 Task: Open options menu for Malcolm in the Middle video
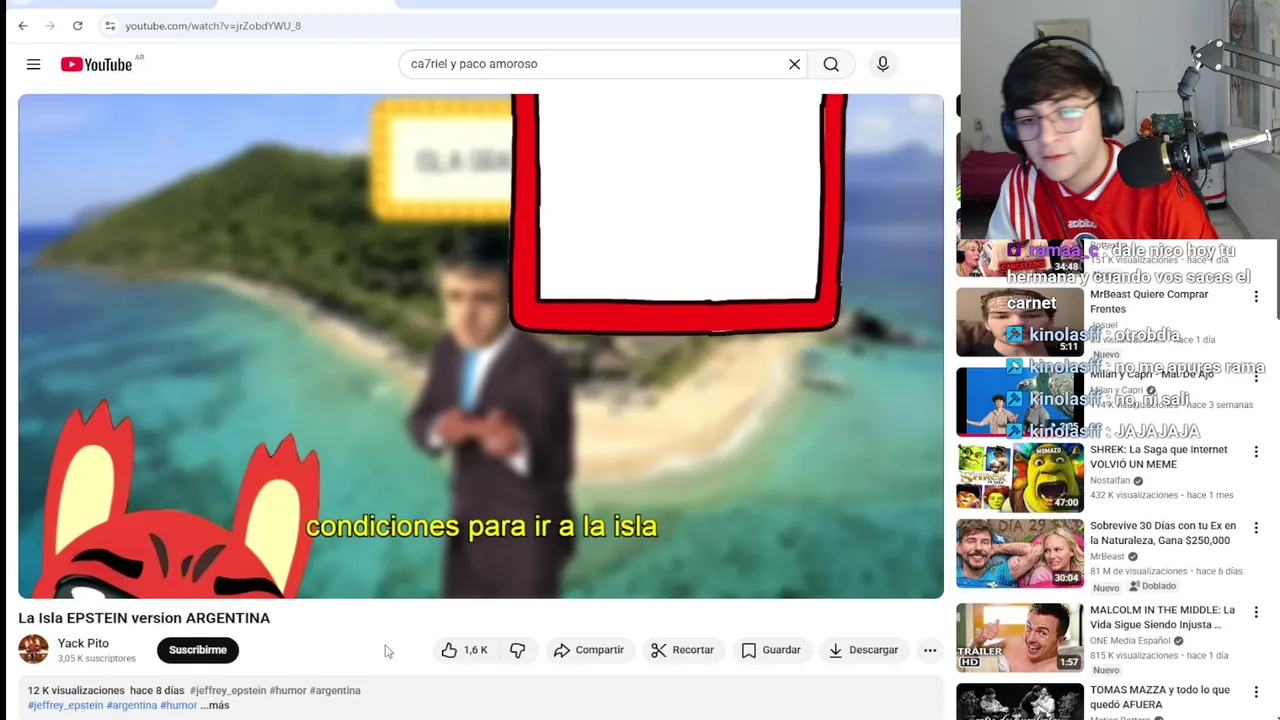click(x=1256, y=612)
